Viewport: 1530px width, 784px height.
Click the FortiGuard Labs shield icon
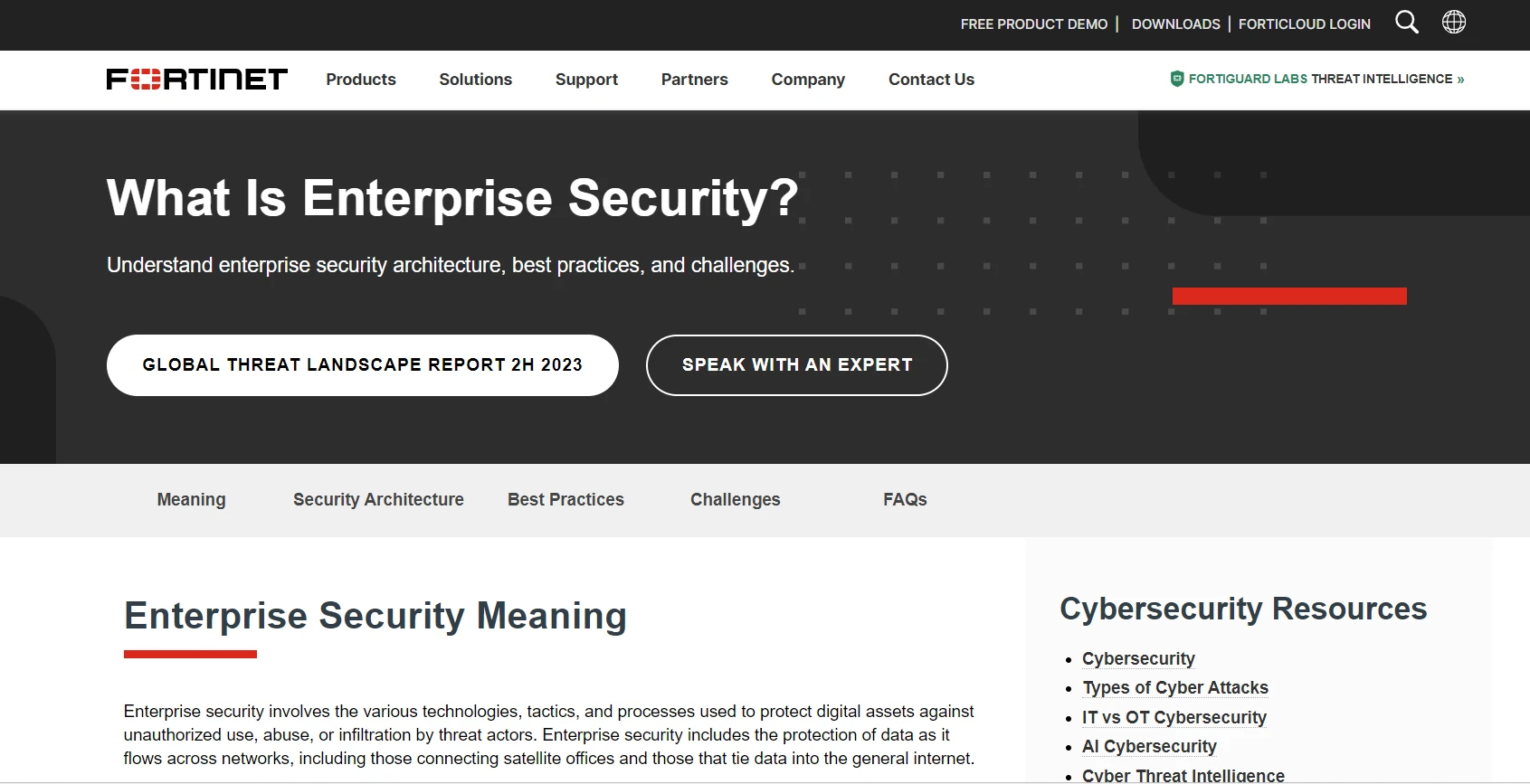[1176, 79]
